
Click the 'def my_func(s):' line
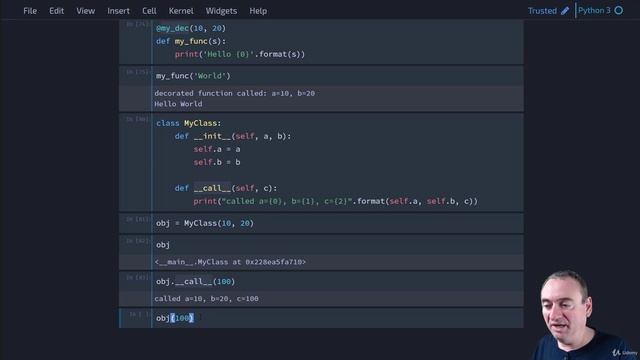(191, 41)
